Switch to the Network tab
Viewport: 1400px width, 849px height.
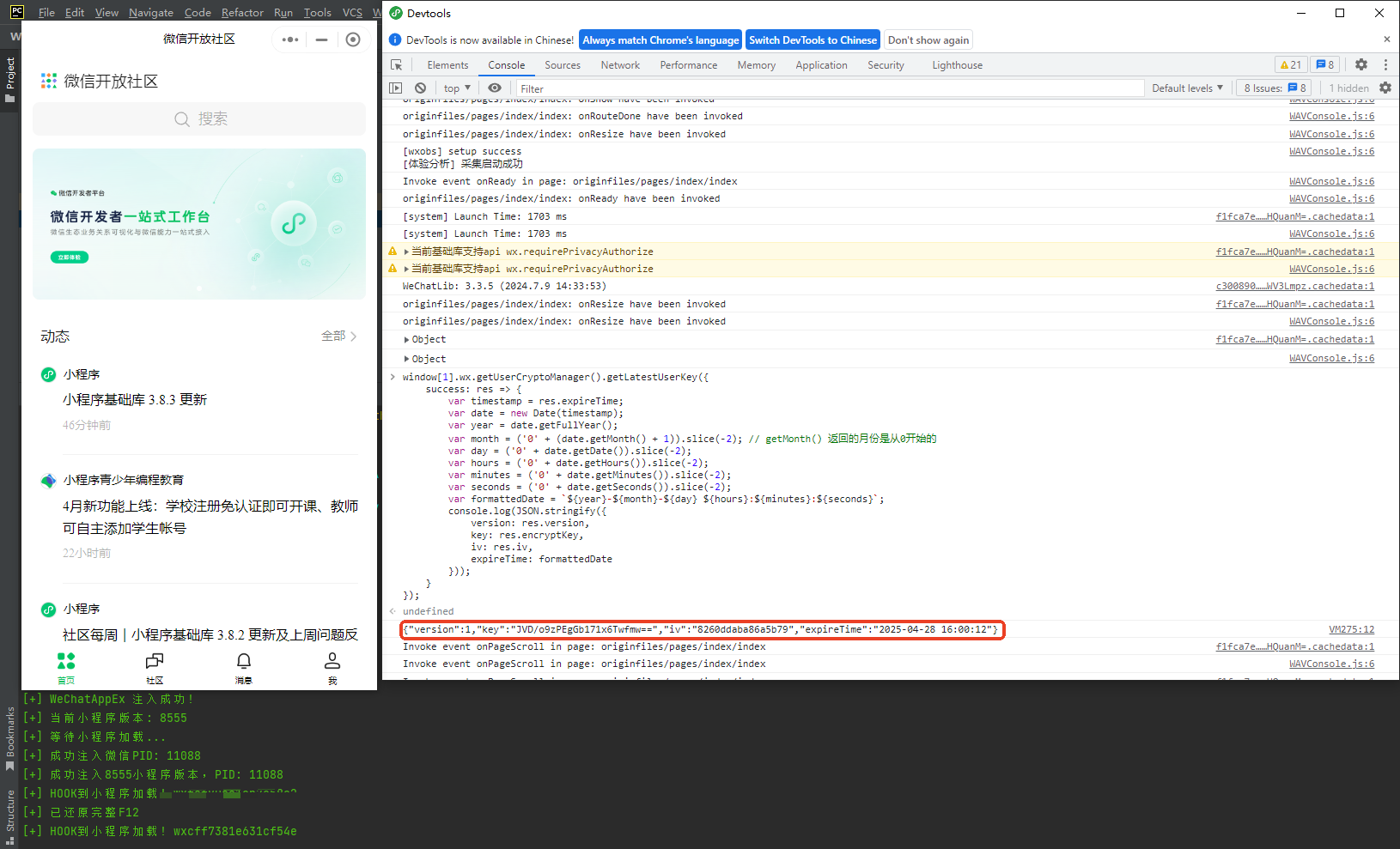point(620,65)
